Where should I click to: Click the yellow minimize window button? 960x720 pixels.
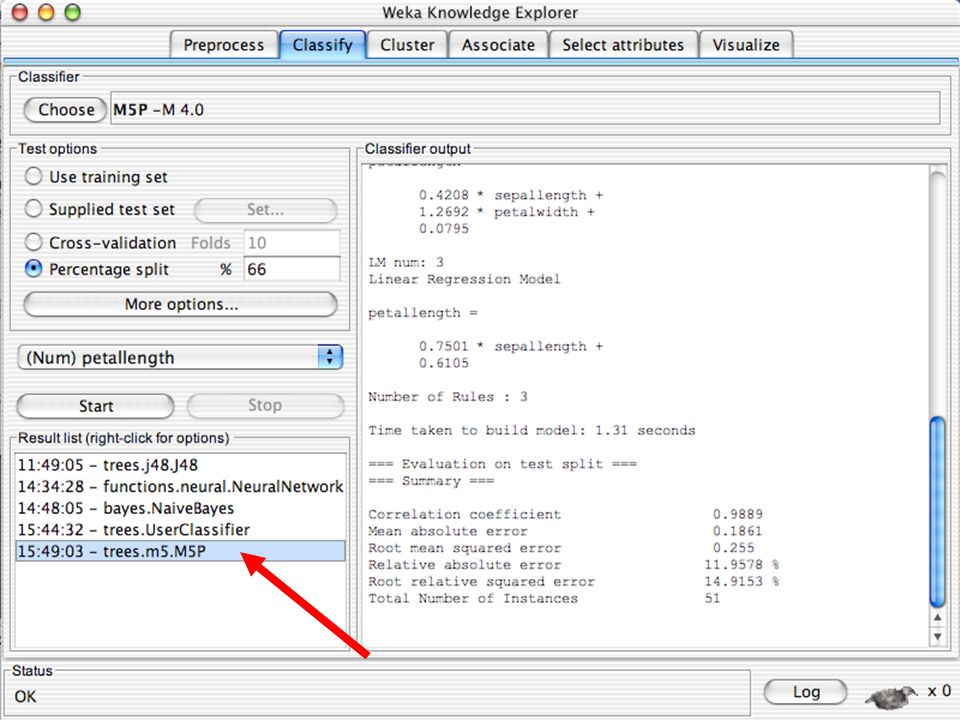tap(46, 12)
